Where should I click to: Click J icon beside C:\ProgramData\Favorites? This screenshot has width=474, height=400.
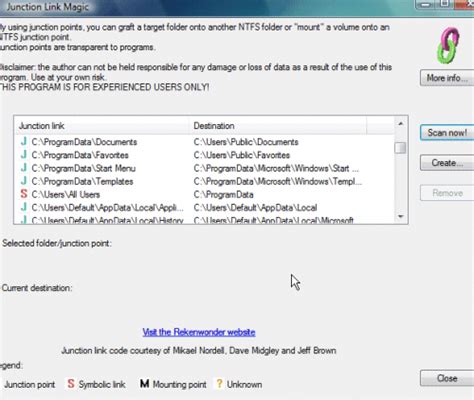tap(23, 155)
